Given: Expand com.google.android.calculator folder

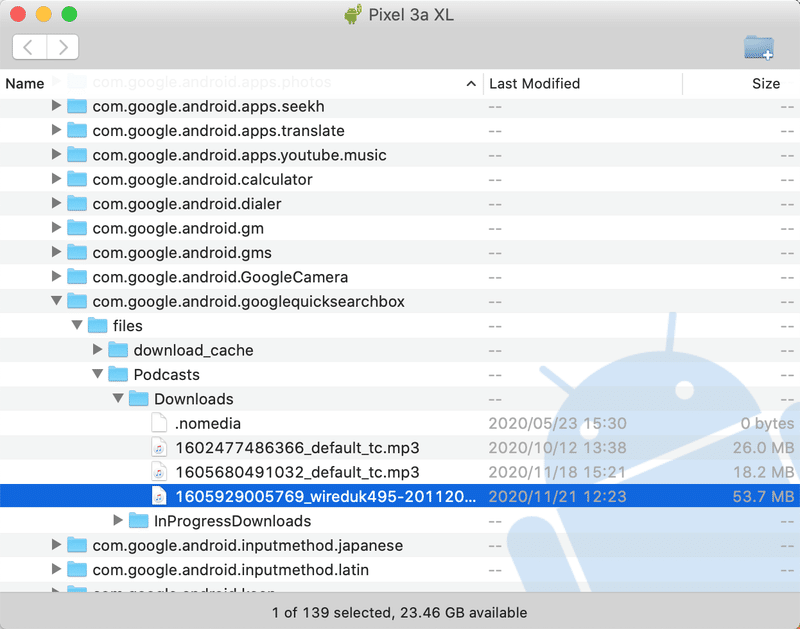Looking at the screenshot, I should 56,179.
